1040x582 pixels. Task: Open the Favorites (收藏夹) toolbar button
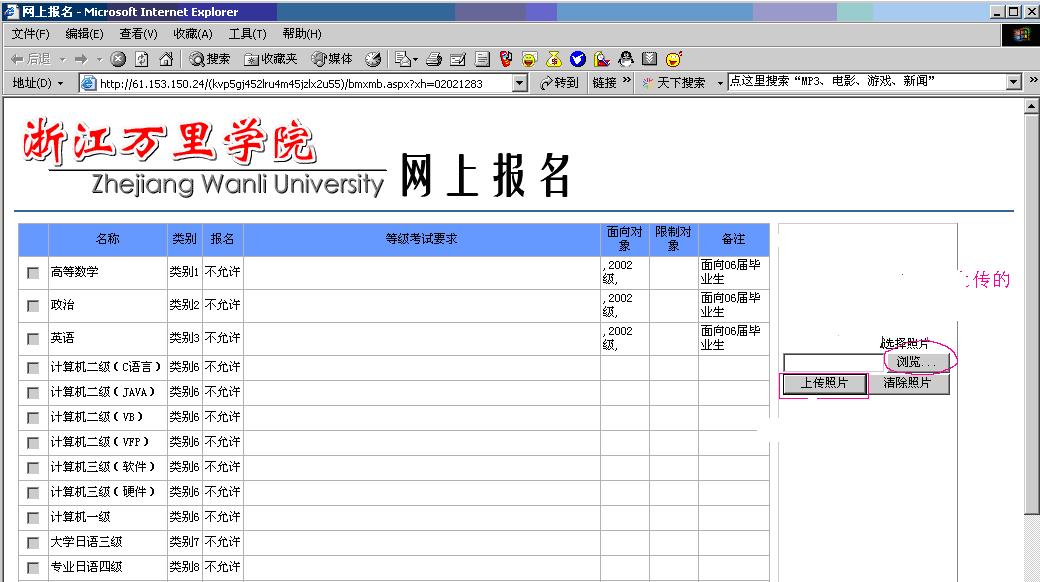click(x=271, y=59)
